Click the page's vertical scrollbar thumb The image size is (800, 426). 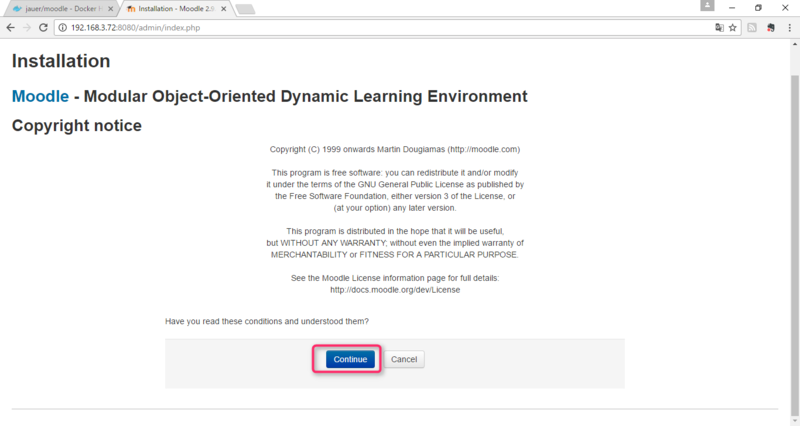point(795,245)
